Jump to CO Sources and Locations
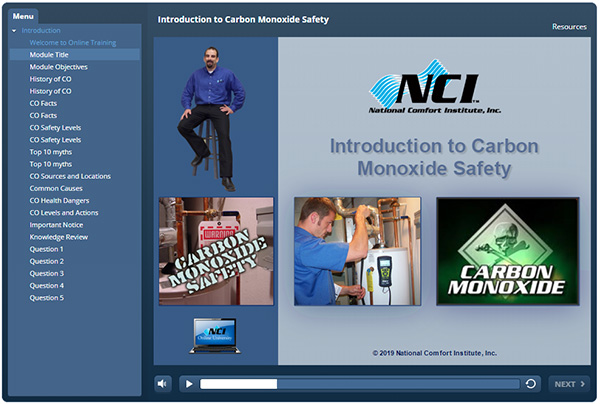600x404 pixels. pyautogui.click(x=70, y=176)
